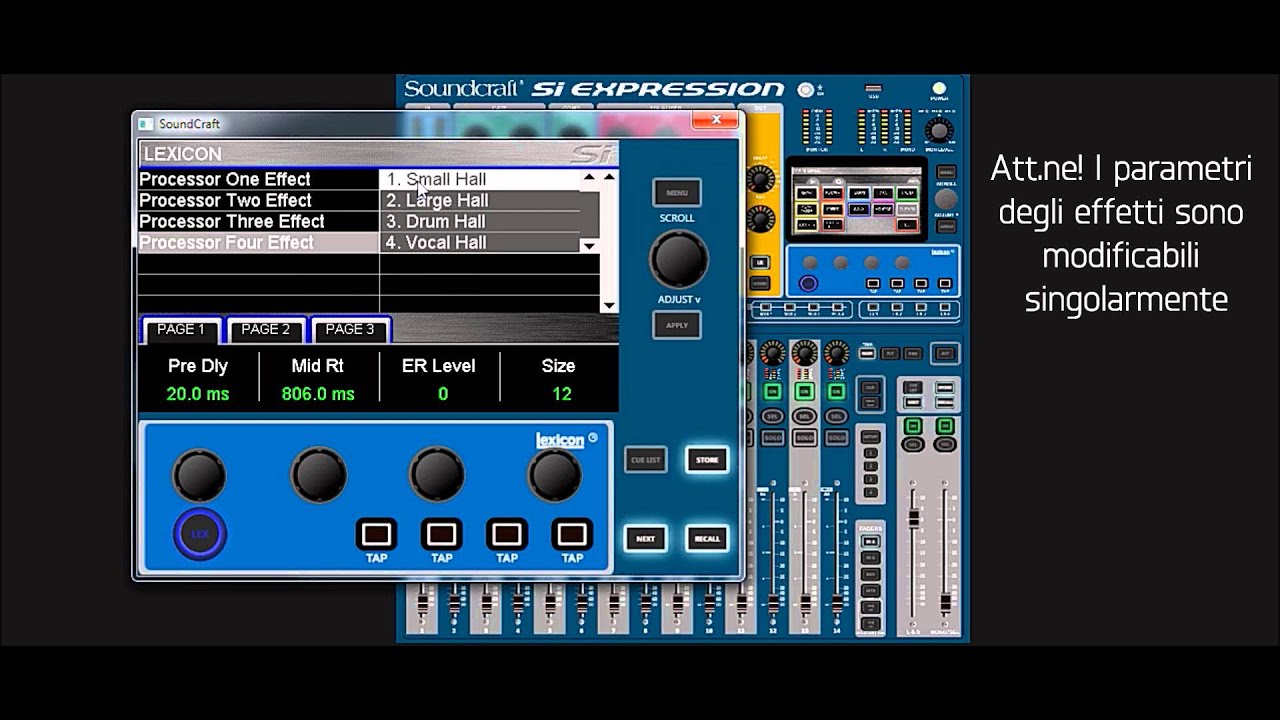Click the fourth TAP button below Size knob
This screenshot has width=1280, height=720.
[x=572, y=534]
